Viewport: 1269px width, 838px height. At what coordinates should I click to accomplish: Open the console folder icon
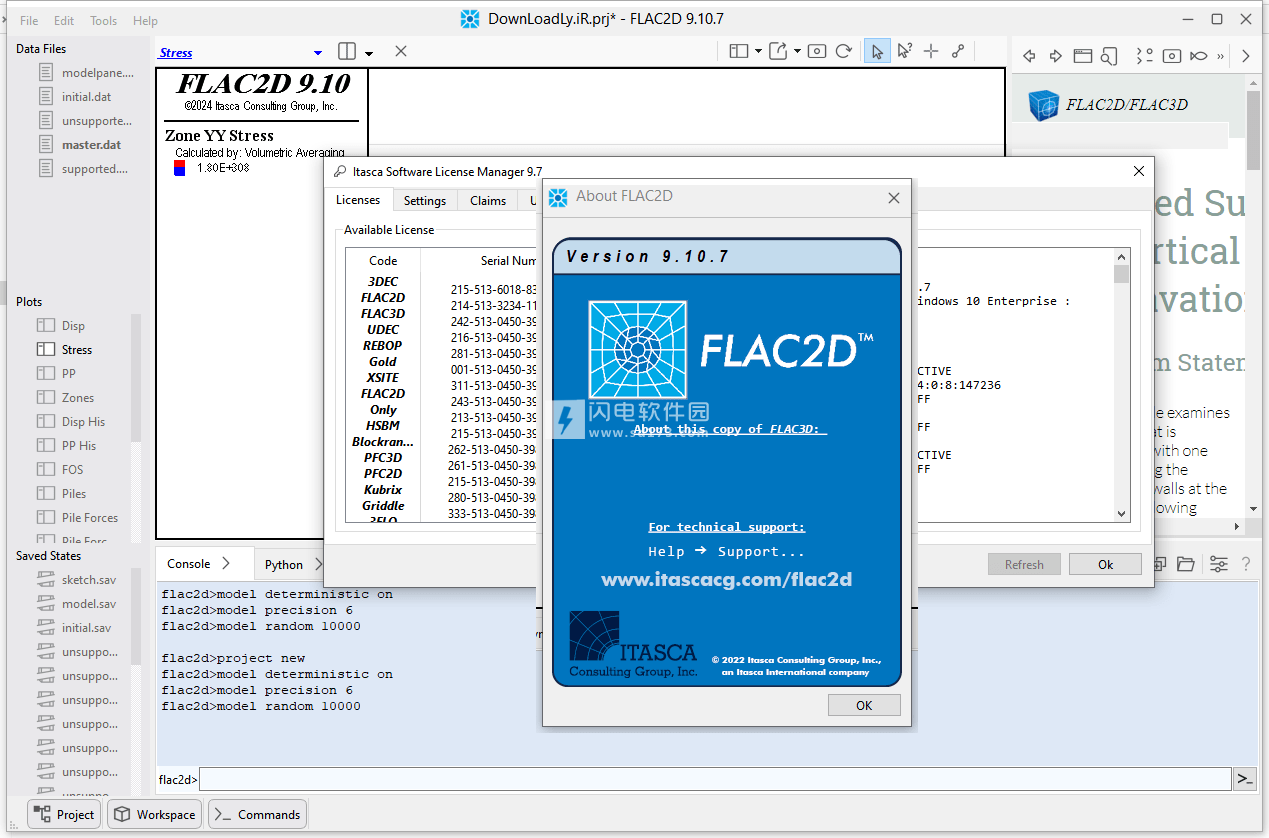point(1186,564)
